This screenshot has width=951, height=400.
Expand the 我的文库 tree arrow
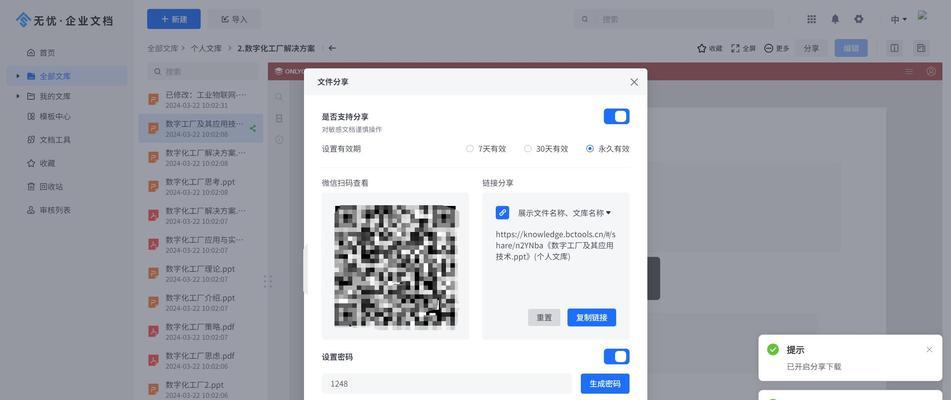tap(17, 96)
